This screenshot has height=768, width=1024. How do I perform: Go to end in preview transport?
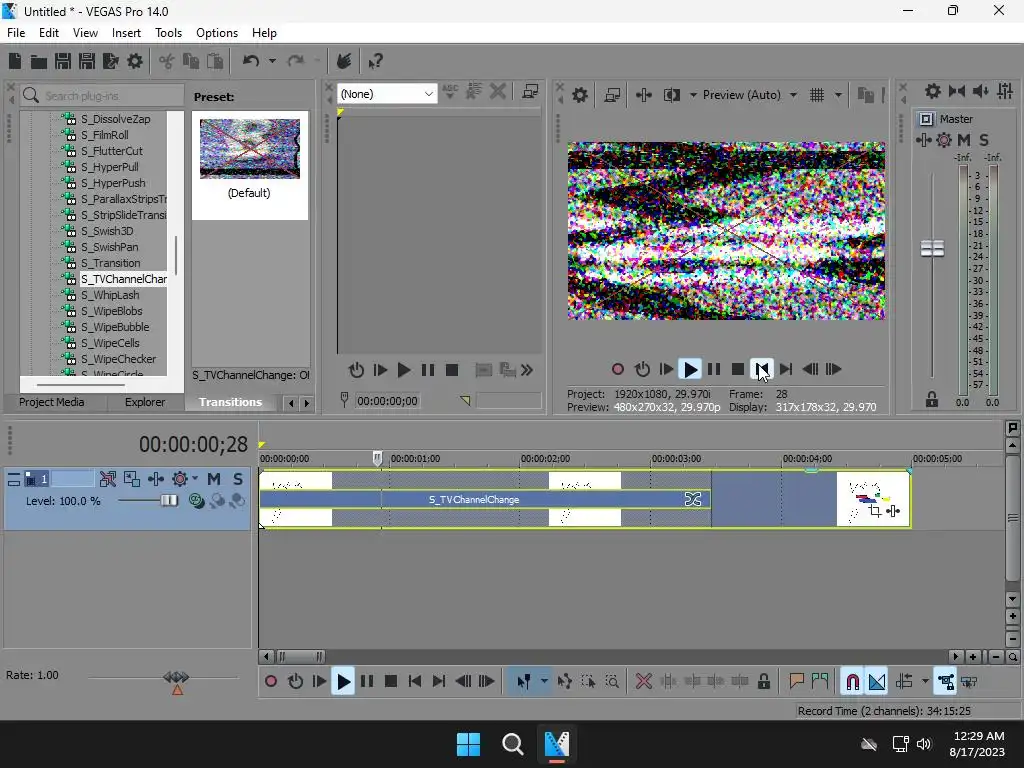click(x=786, y=369)
